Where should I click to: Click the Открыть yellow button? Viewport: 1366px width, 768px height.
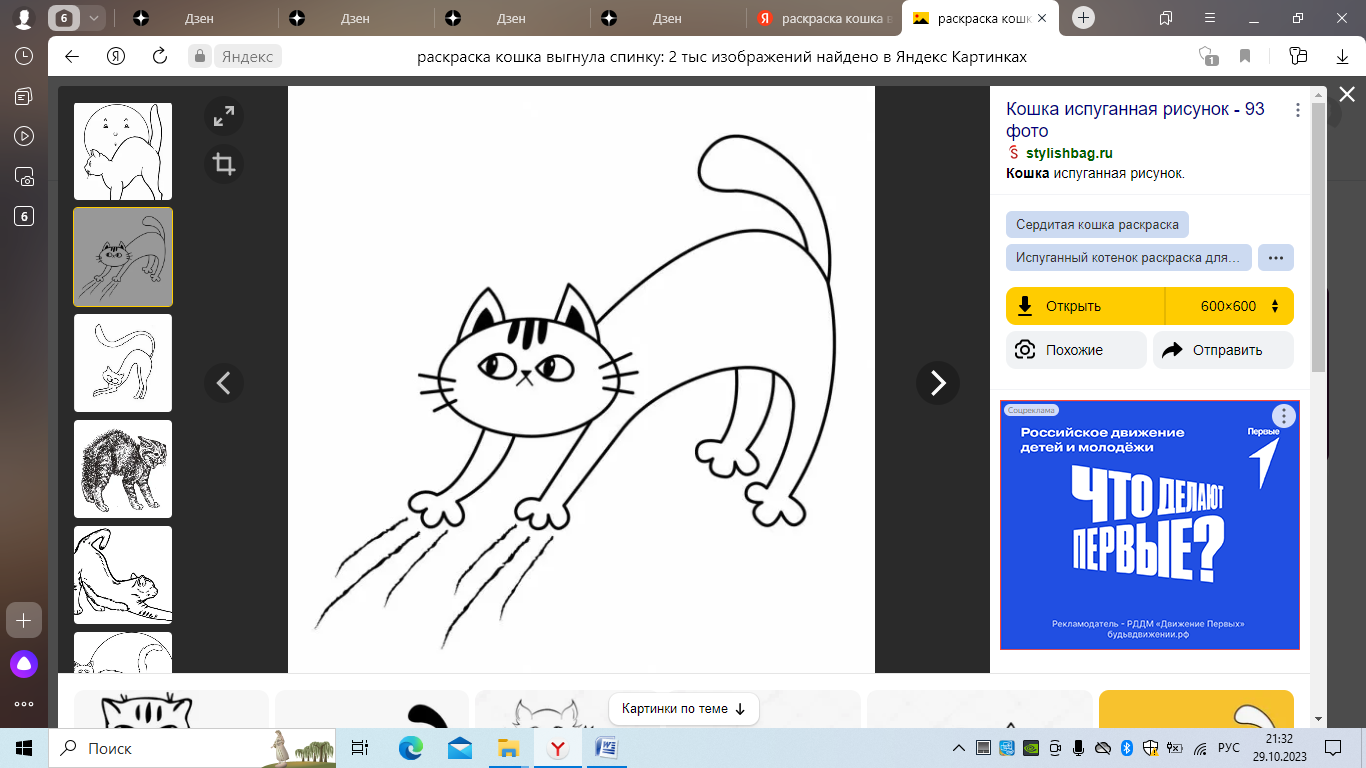(1085, 306)
